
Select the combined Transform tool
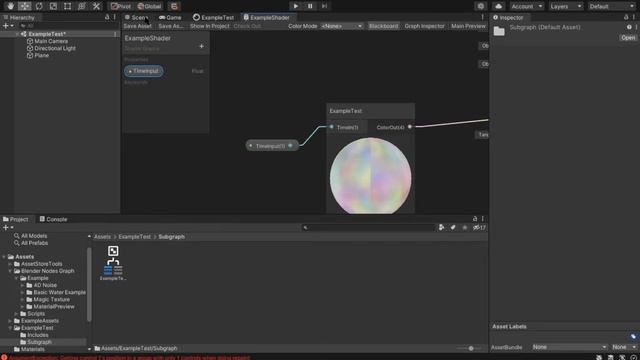[82, 6]
